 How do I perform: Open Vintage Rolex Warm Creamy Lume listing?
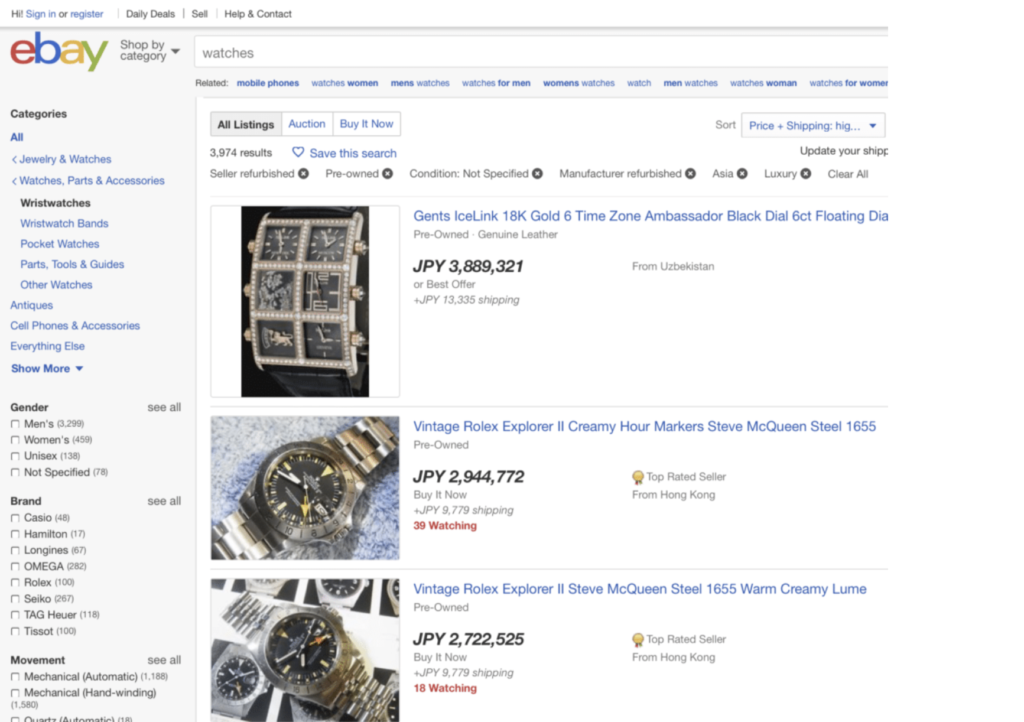tap(640, 589)
